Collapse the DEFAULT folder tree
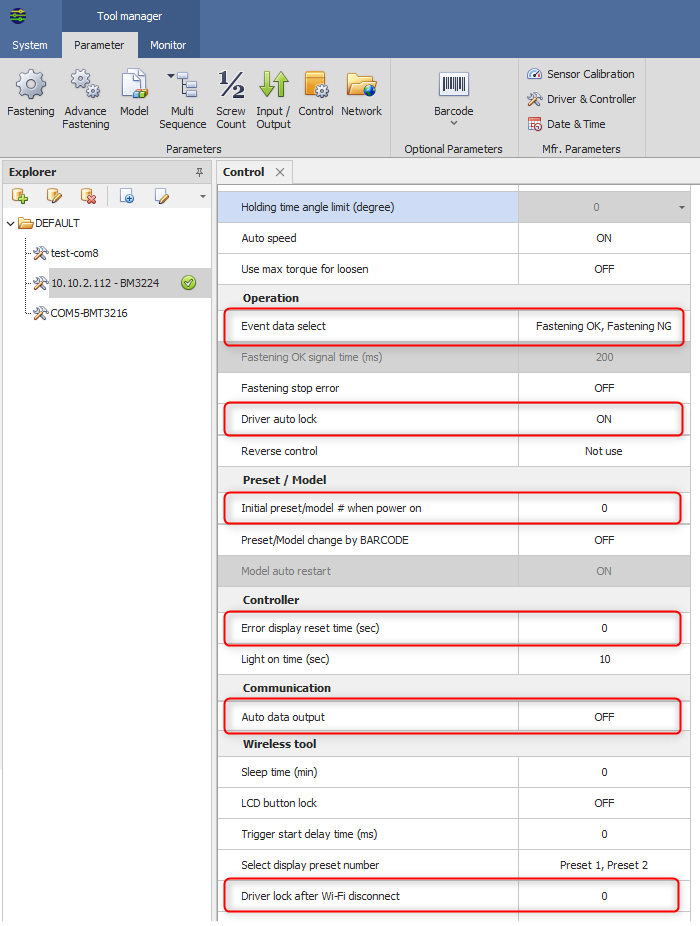The height and width of the screenshot is (926, 700). [11, 223]
